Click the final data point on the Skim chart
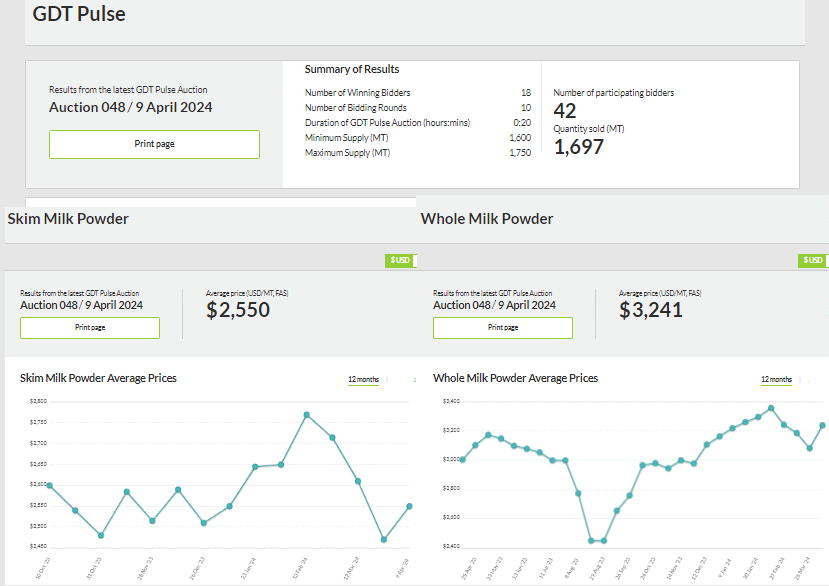 409,506
